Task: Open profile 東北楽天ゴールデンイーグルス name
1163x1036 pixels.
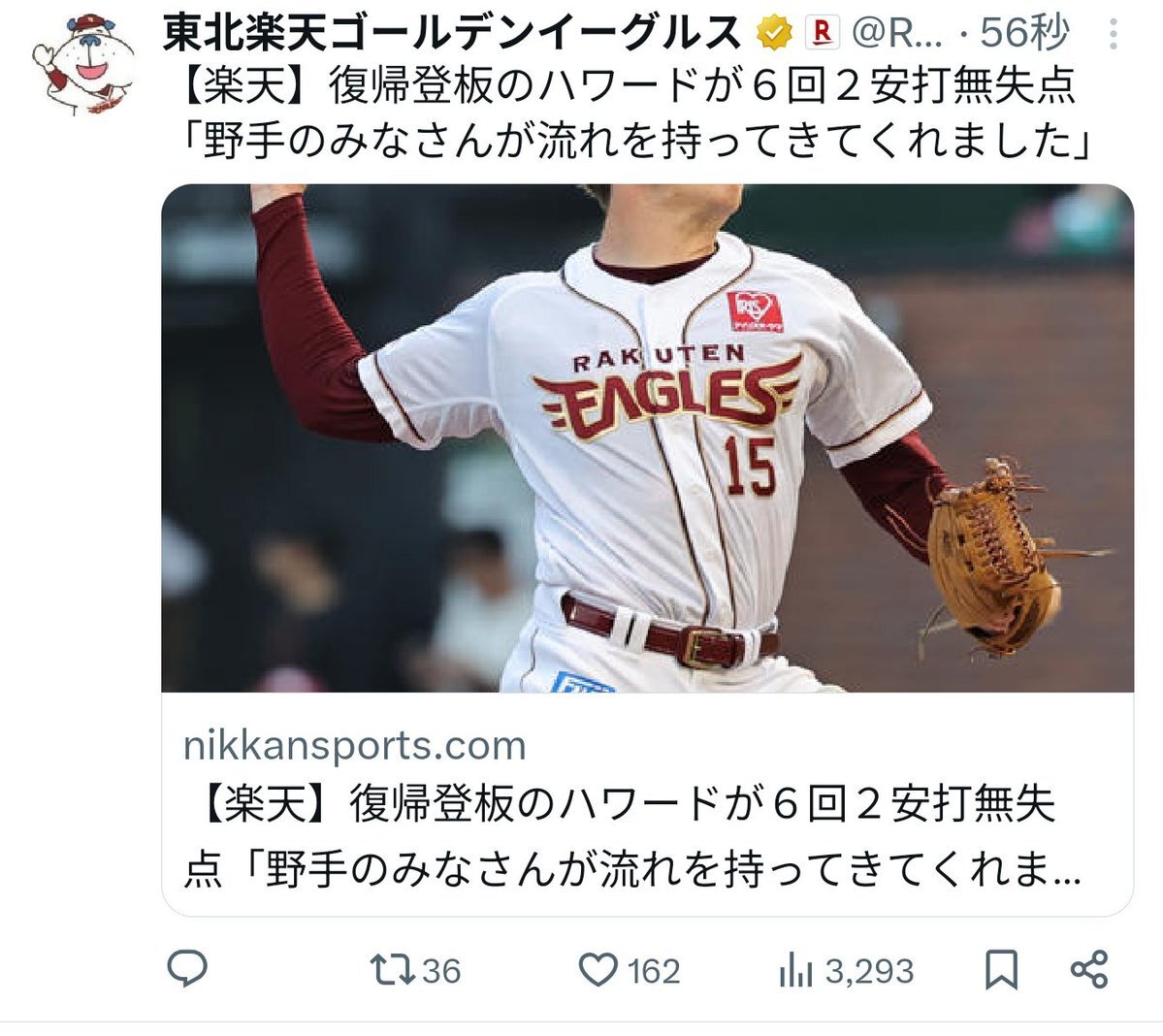Action: pyautogui.click(x=451, y=33)
